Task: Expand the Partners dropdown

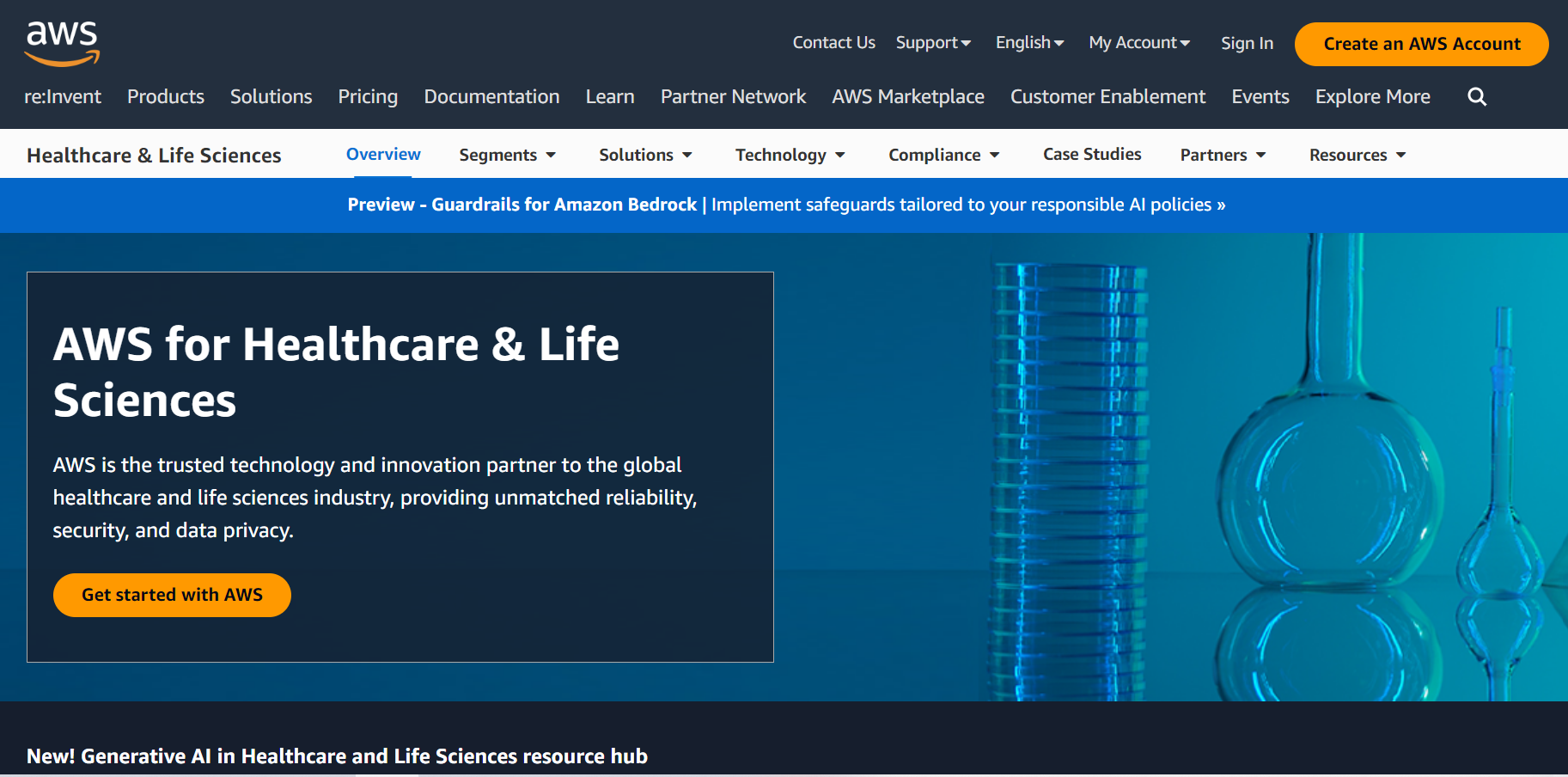Action: pyautogui.click(x=1223, y=156)
